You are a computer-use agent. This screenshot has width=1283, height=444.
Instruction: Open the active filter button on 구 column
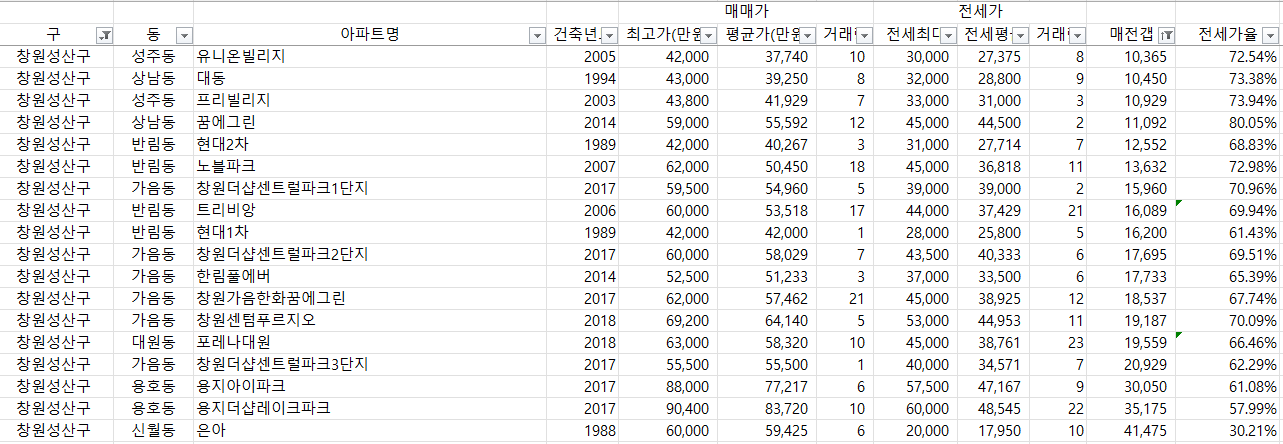coord(105,35)
